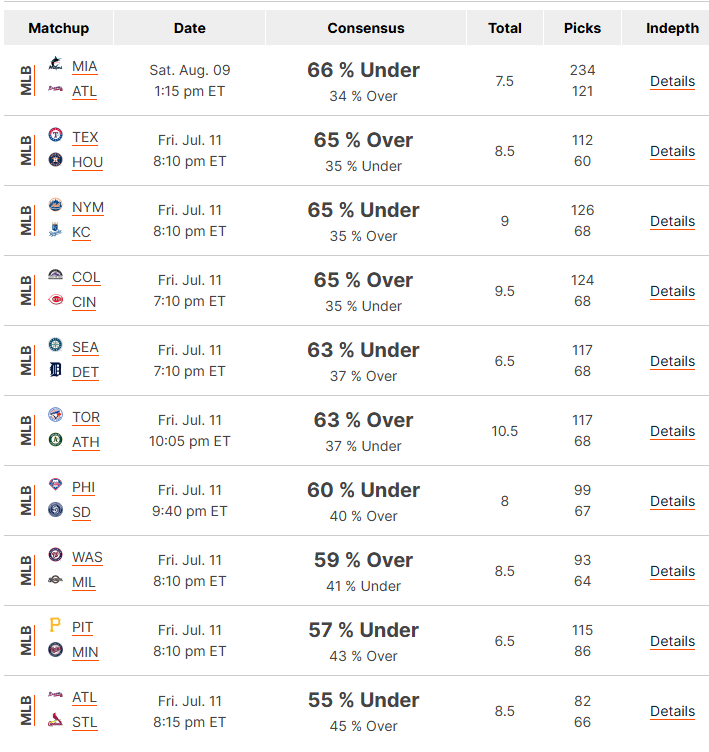Open the MIN team link

[85, 652]
